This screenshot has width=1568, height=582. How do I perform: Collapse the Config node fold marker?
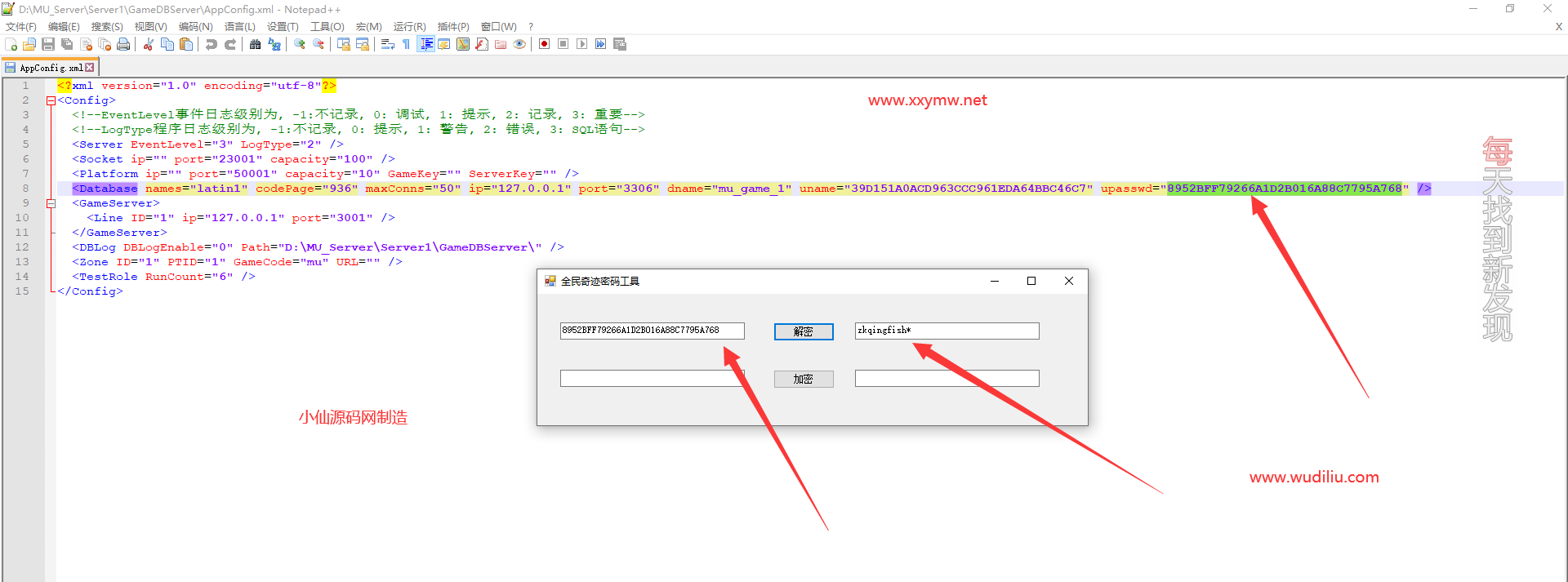(x=51, y=100)
